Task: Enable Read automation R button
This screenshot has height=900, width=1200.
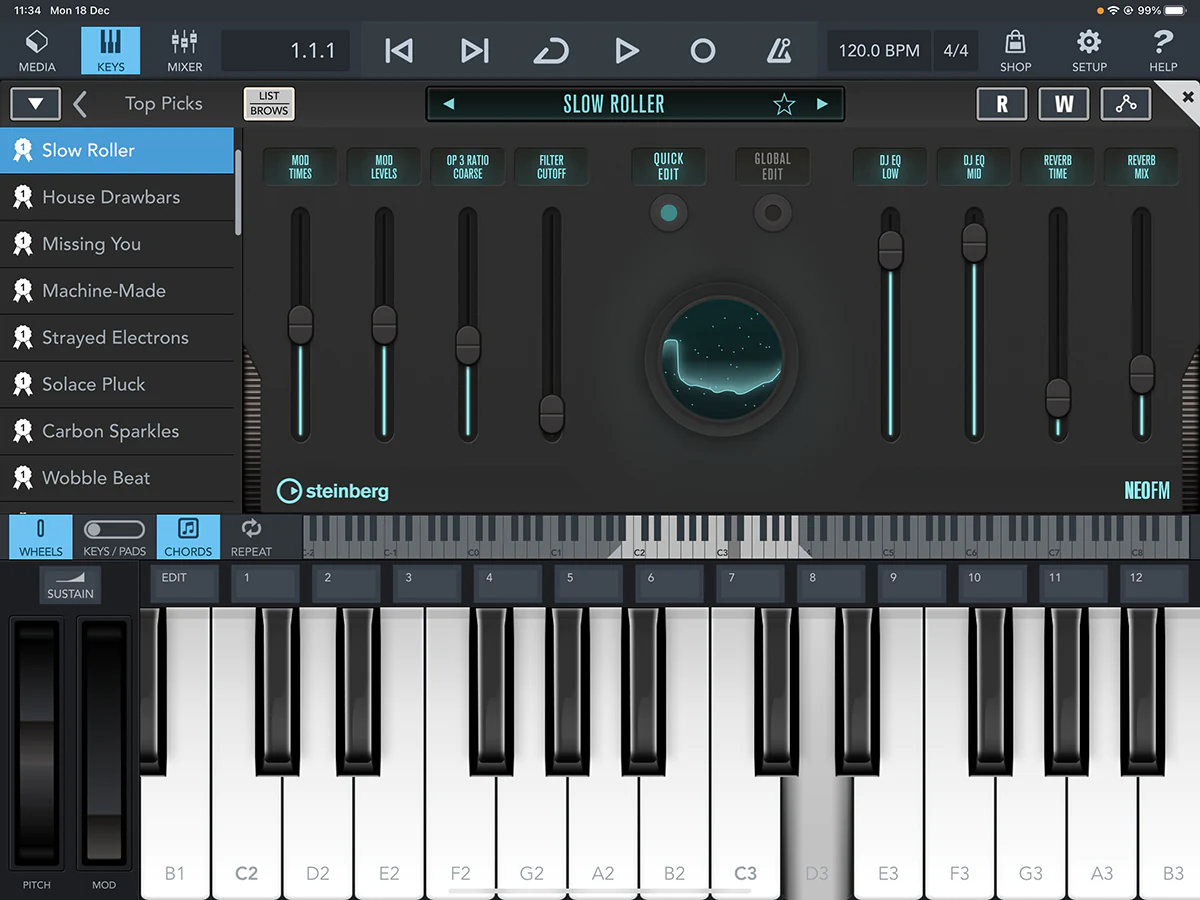Action: [1002, 104]
